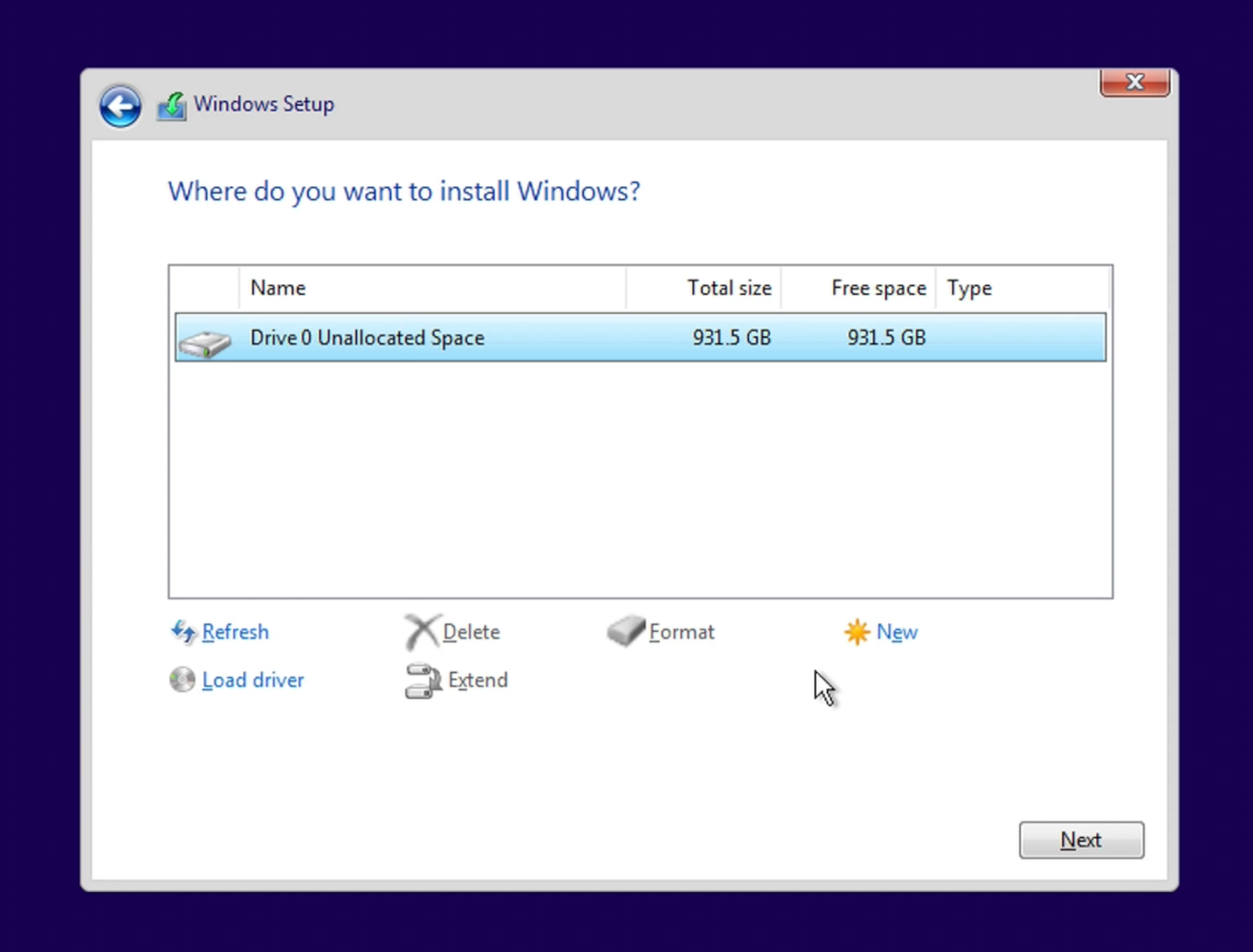This screenshot has height=952, width=1253.
Task: Sort by the Type column header
Action: click(1022, 288)
